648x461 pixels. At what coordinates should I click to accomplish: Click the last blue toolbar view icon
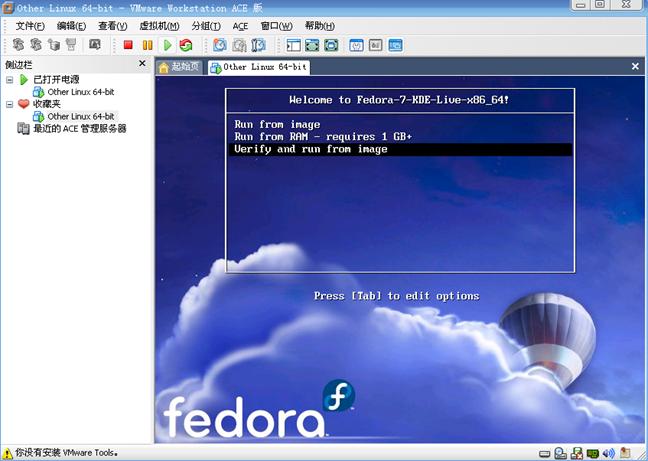point(395,45)
